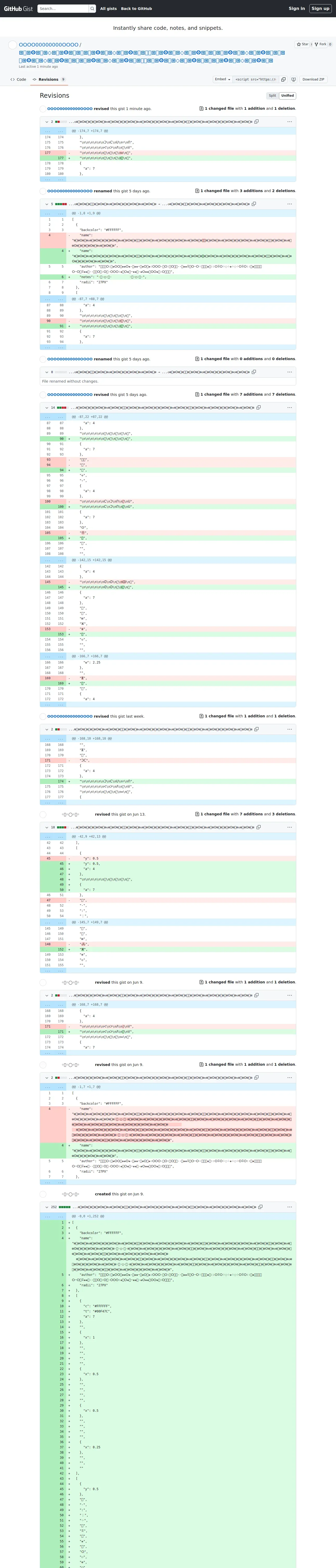
Task: Expand hidden lines above hunk @@ -174,7 +174,7 @@
Action: tap(54, 131)
